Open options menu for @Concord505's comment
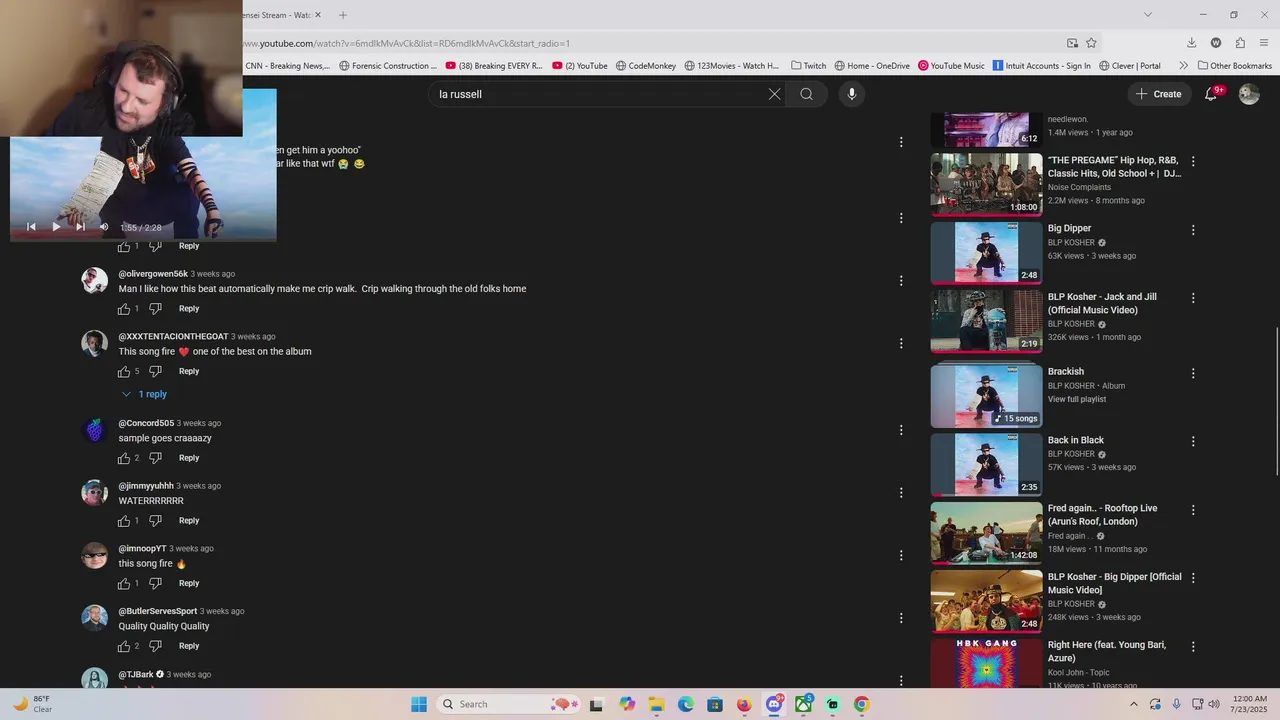 point(901,430)
